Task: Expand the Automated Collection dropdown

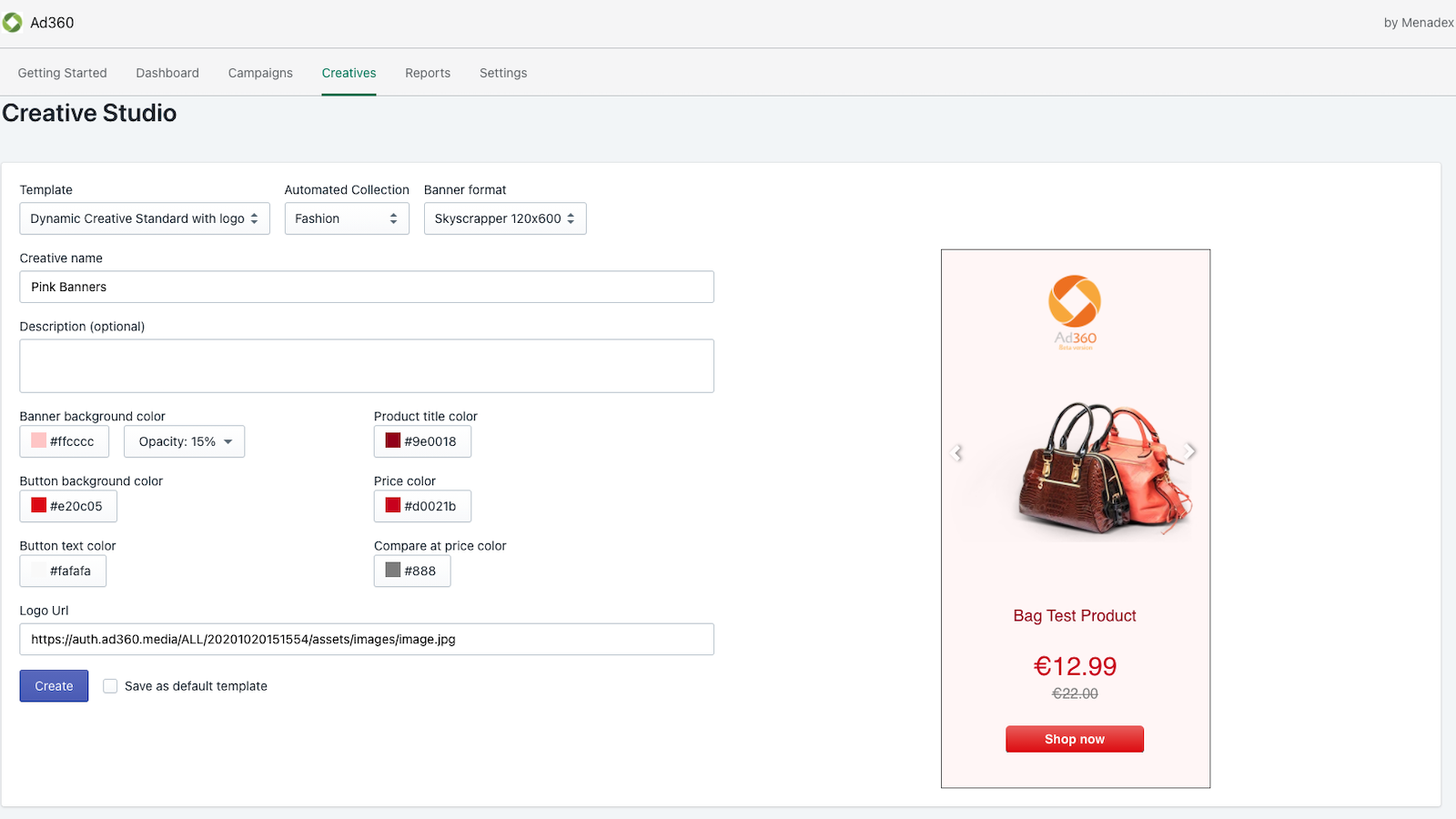Action: [347, 218]
